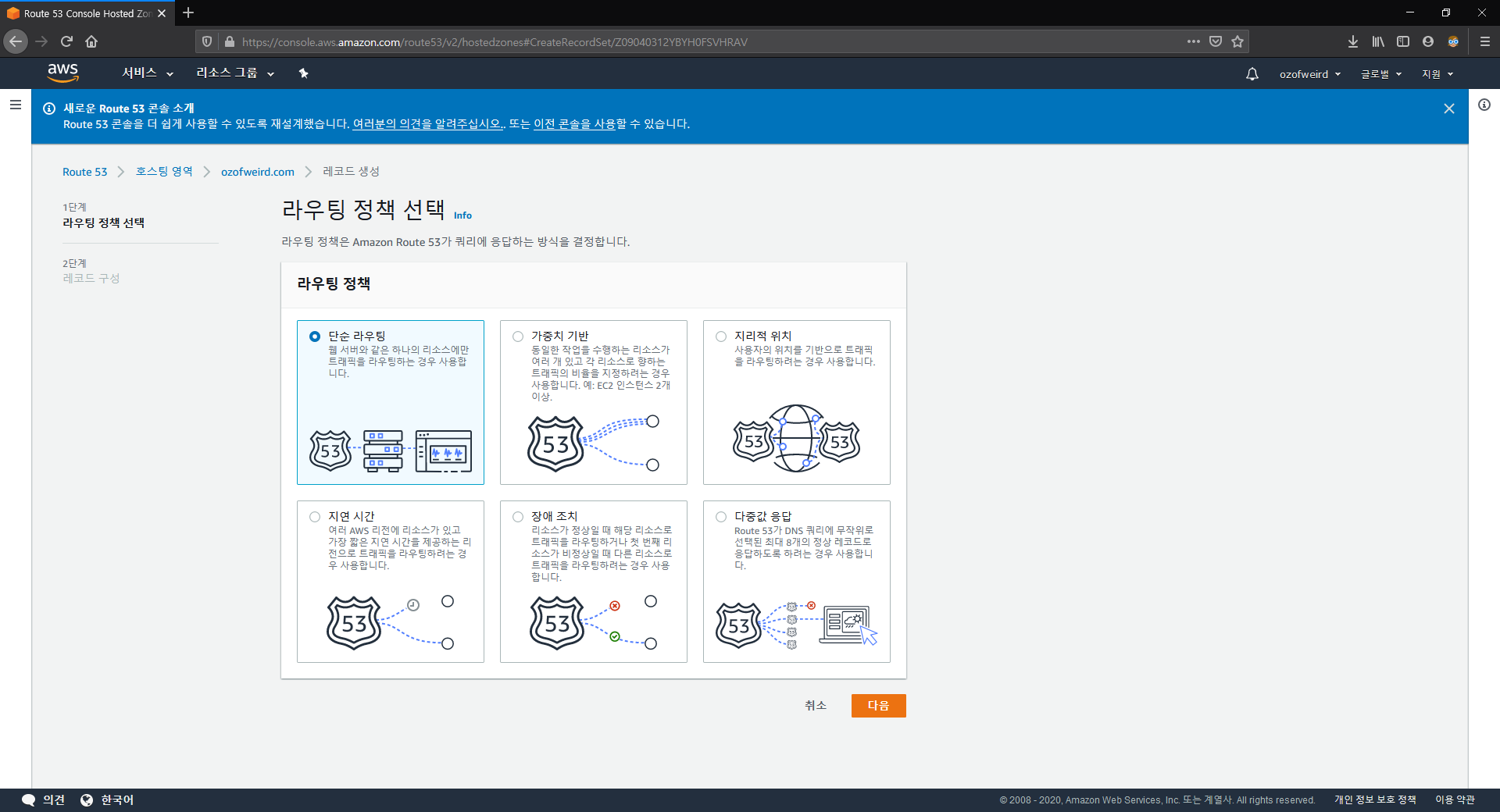This screenshot has height=812, width=1500.
Task: Open the Firefox account icon
Action: coord(1428,41)
